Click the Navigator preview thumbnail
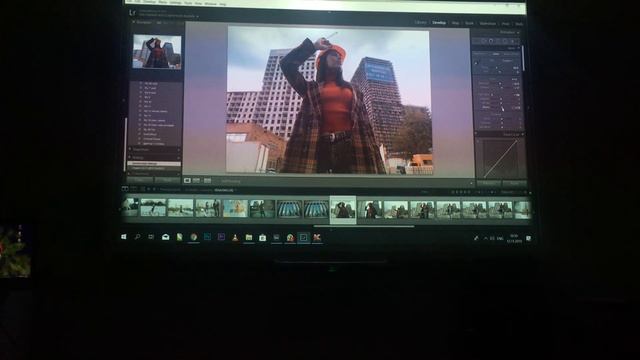Image resolution: width=640 pixels, height=360 pixels. click(157, 52)
